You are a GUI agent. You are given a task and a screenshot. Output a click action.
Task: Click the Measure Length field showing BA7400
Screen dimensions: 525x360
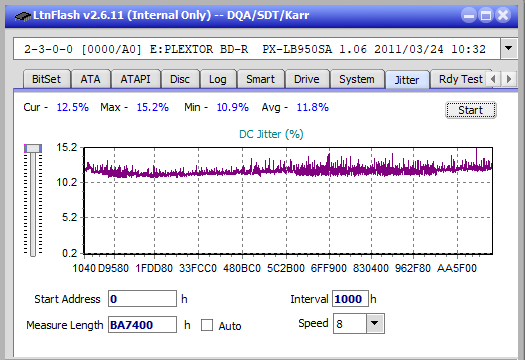pyautogui.click(x=142, y=325)
